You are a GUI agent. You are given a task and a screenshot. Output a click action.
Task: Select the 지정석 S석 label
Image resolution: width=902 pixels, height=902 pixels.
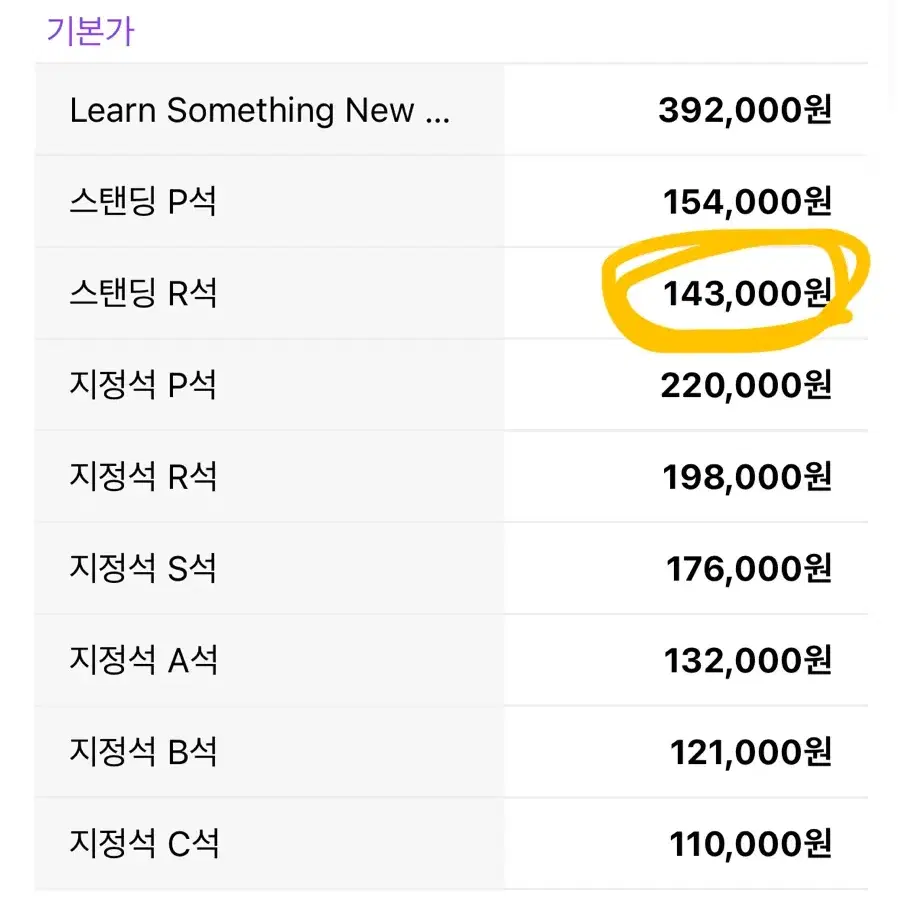pos(143,567)
